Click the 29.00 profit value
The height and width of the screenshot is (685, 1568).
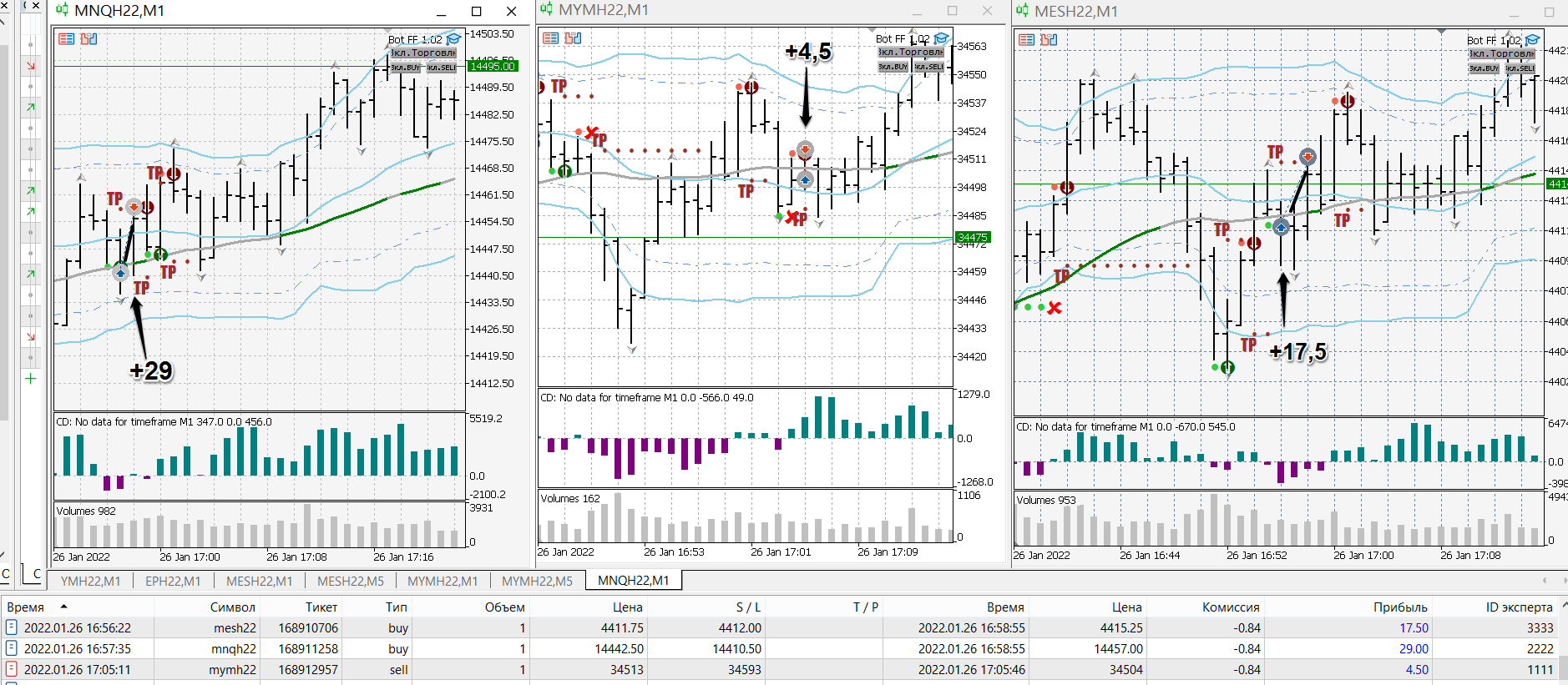(x=1414, y=649)
